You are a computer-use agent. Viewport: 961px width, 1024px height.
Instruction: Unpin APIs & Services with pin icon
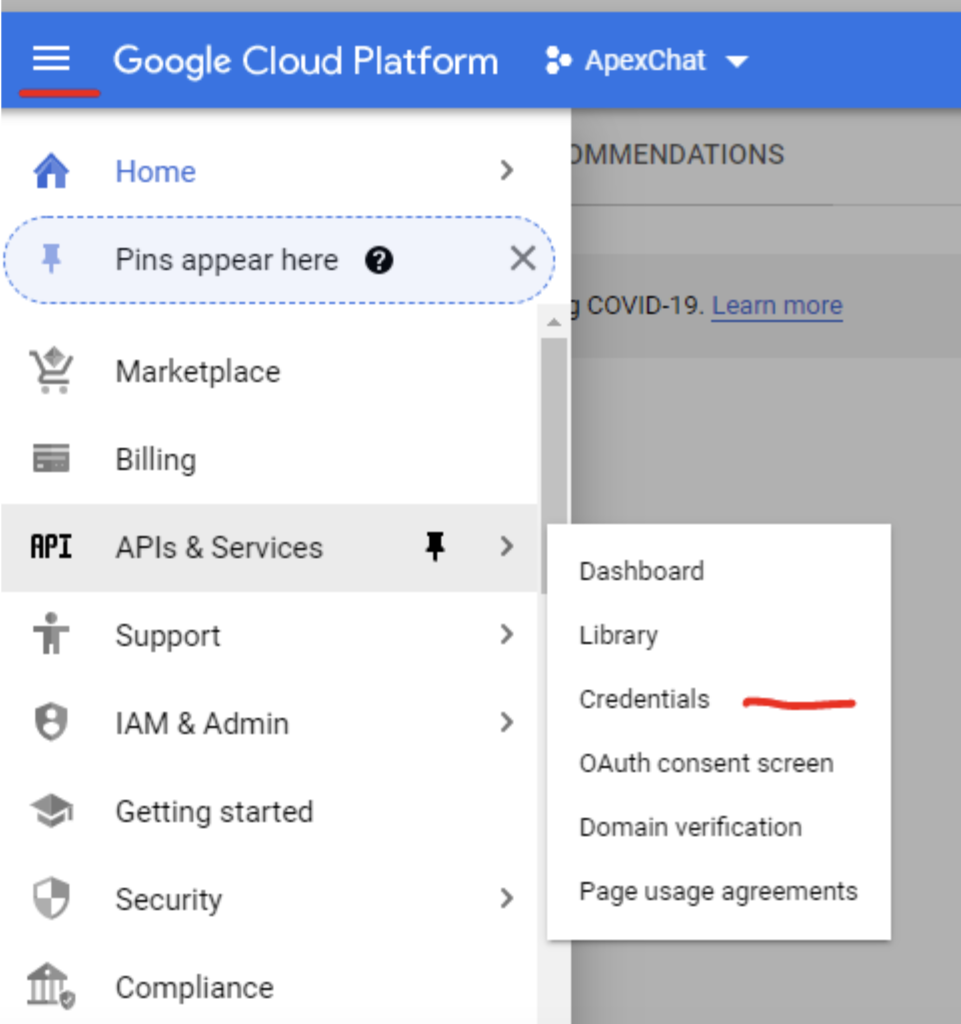tap(435, 547)
